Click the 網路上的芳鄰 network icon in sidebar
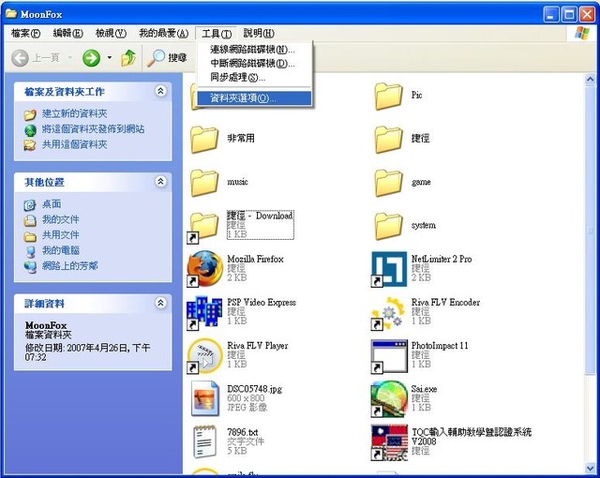Viewport: 600px width, 478px height. point(30,266)
